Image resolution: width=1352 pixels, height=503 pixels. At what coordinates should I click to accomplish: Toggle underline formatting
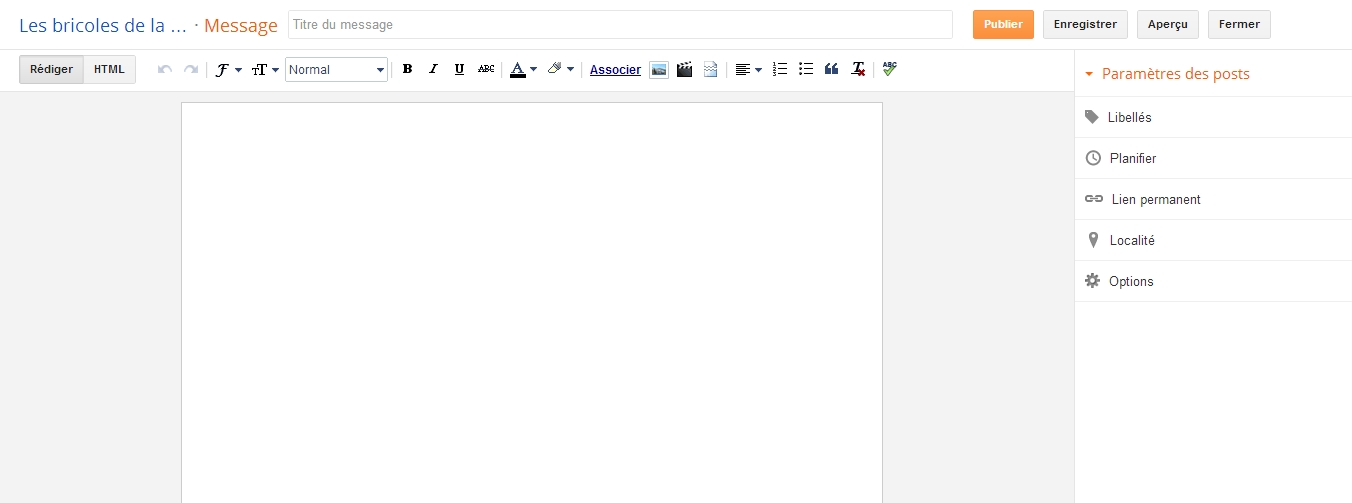coord(459,69)
